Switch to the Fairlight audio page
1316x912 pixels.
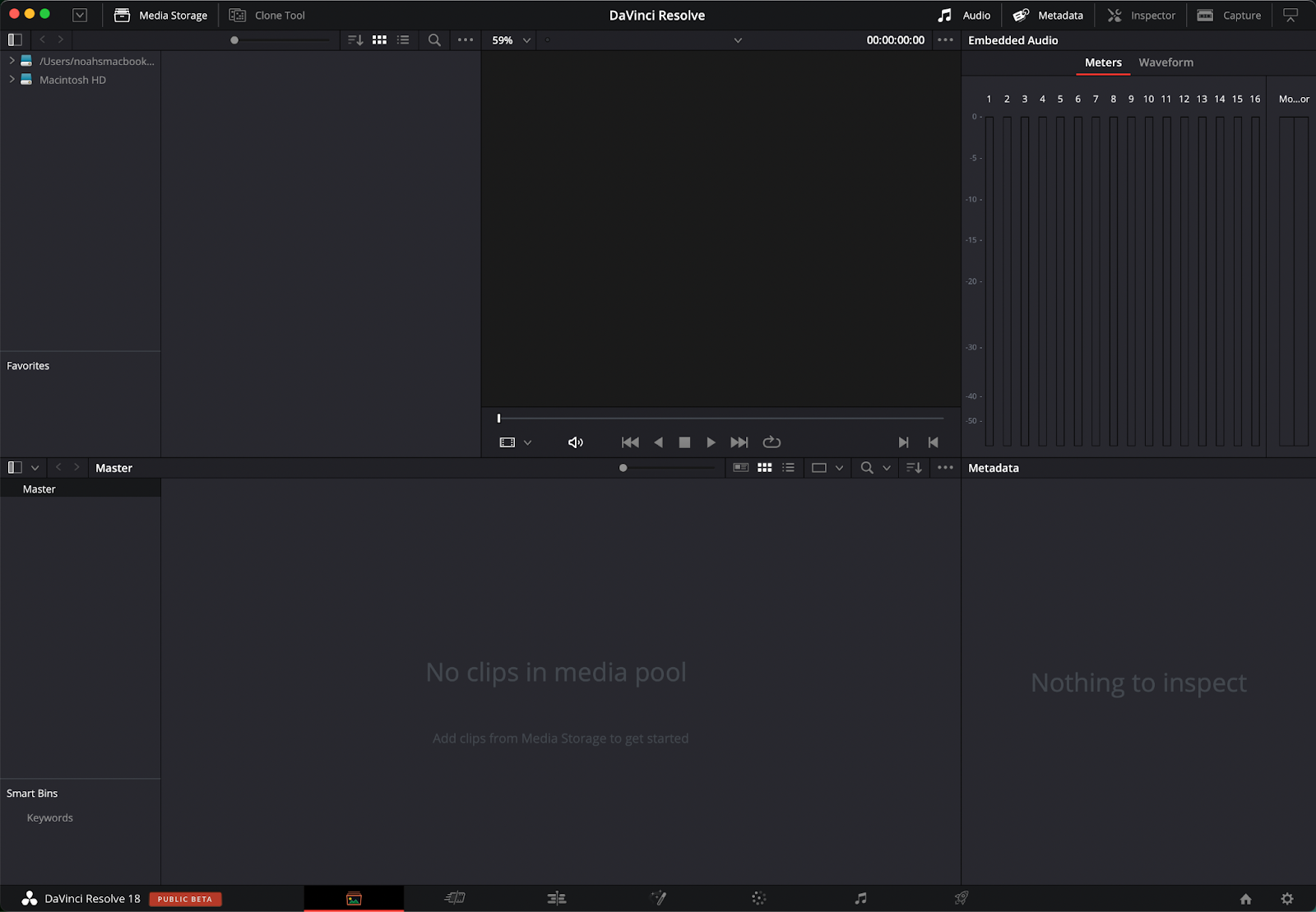point(860,898)
